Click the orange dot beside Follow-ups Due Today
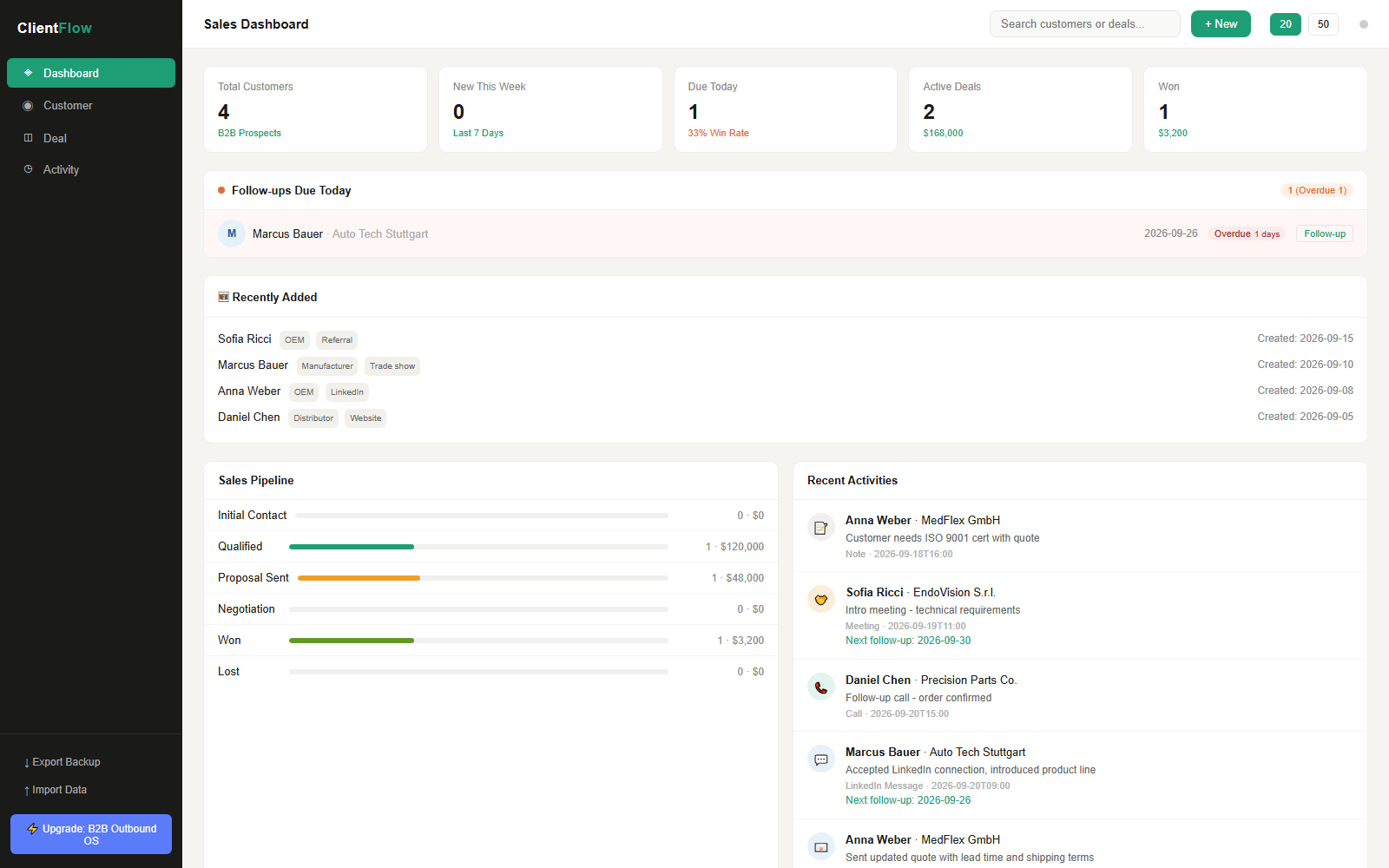The image size is (1389, 868). click(x=221, y=190)
